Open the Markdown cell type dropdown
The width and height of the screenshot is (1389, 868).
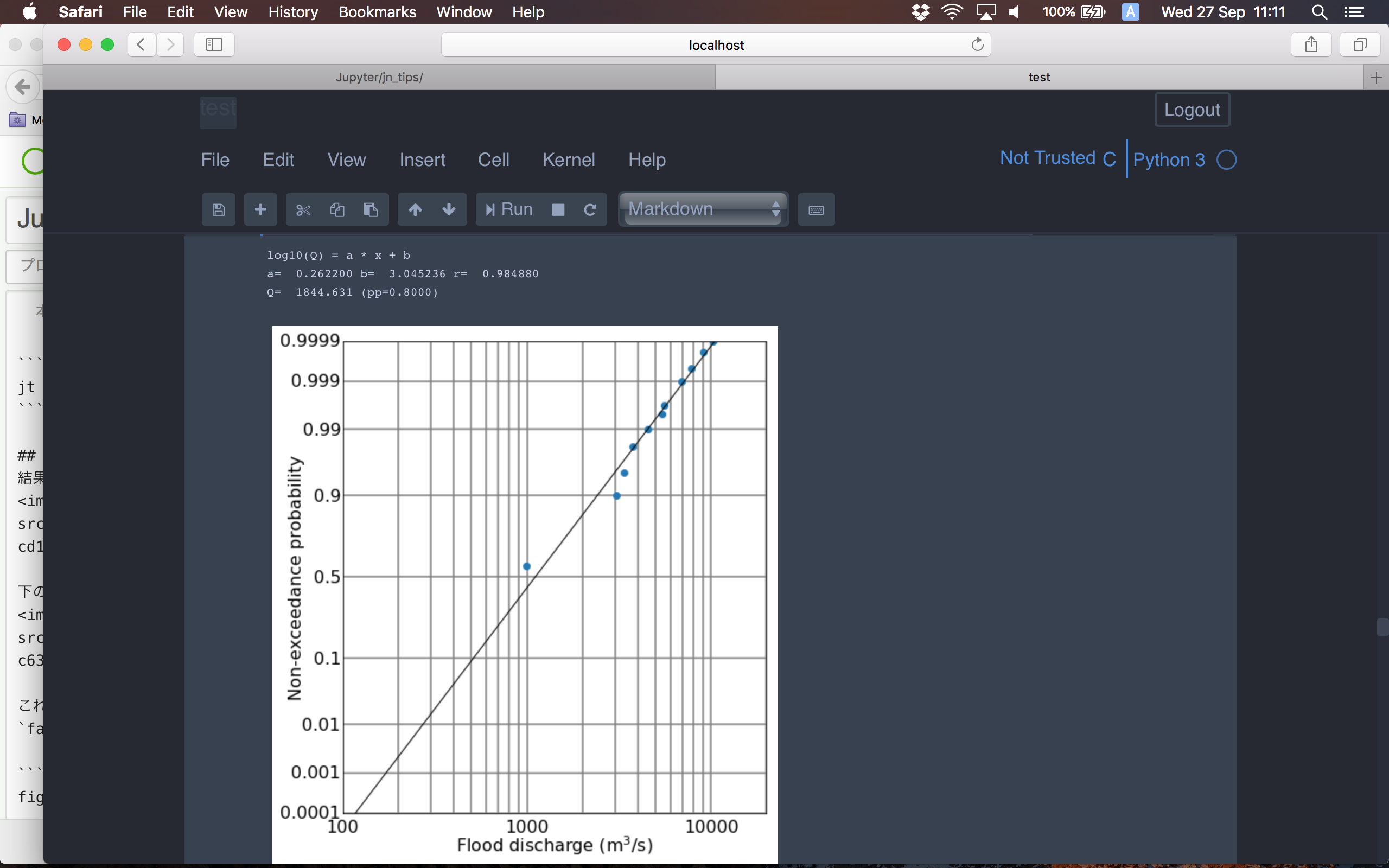tap(703, 208)
